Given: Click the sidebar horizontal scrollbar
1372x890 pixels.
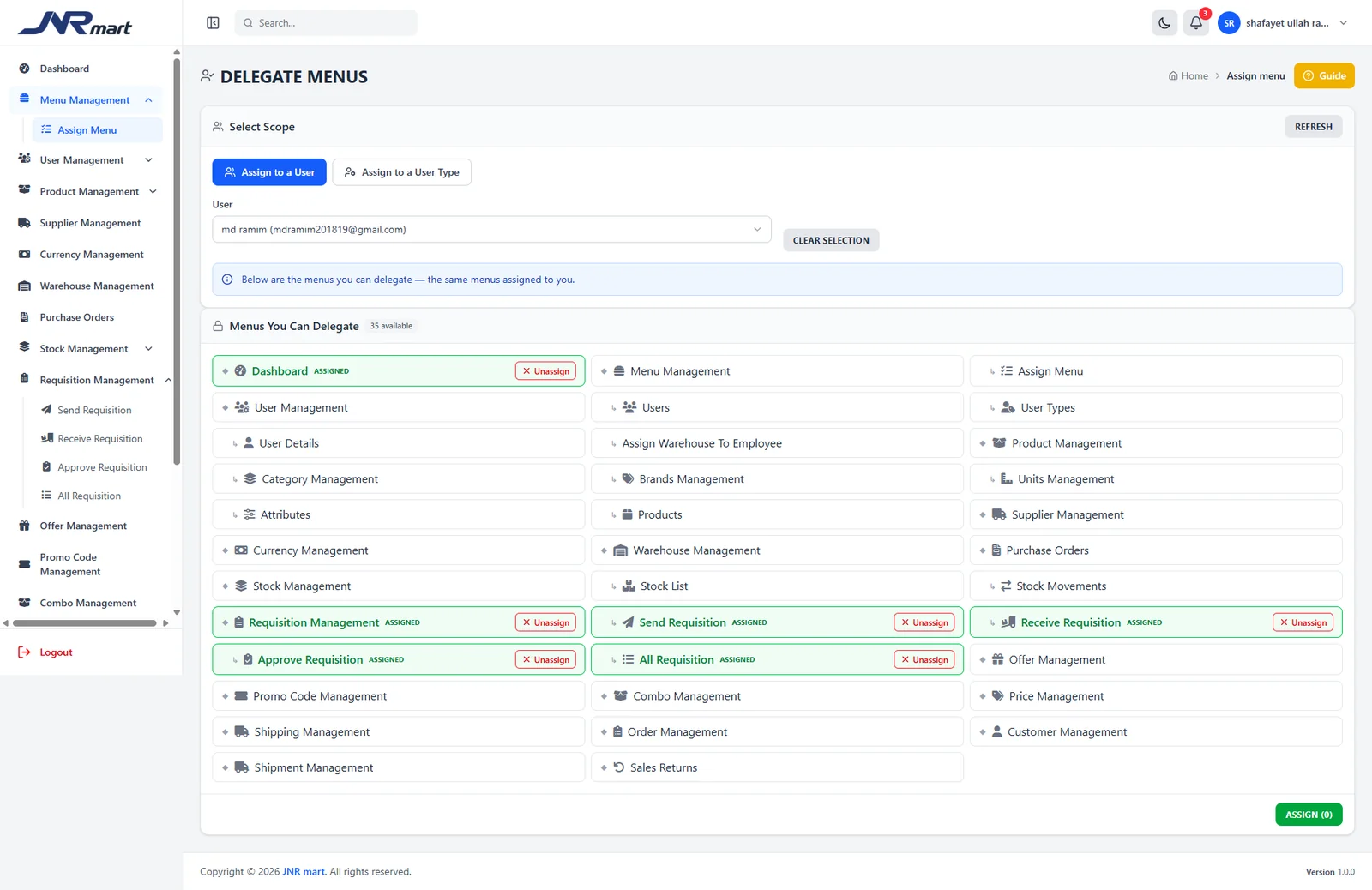Looking at the screenshot, I should pos(85,623).
